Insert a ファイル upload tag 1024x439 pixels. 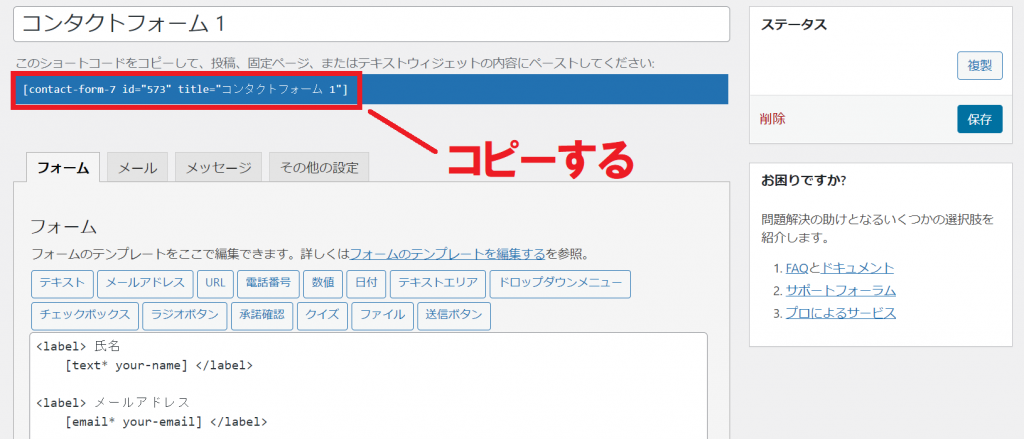(382, 314)
